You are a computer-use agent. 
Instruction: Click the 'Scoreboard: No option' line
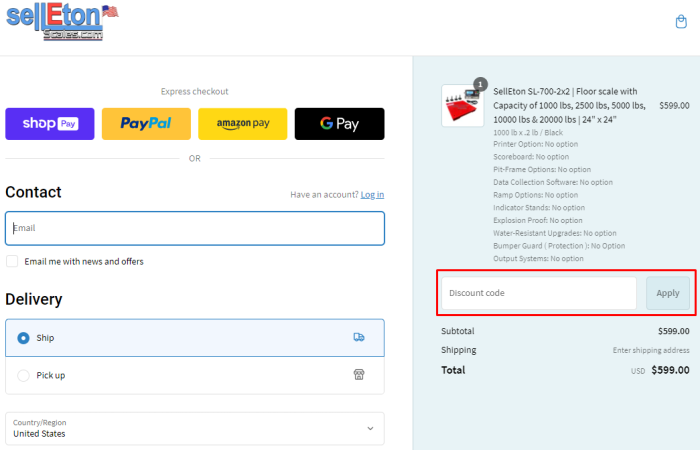pyautogui.click(x=531, y=157)
